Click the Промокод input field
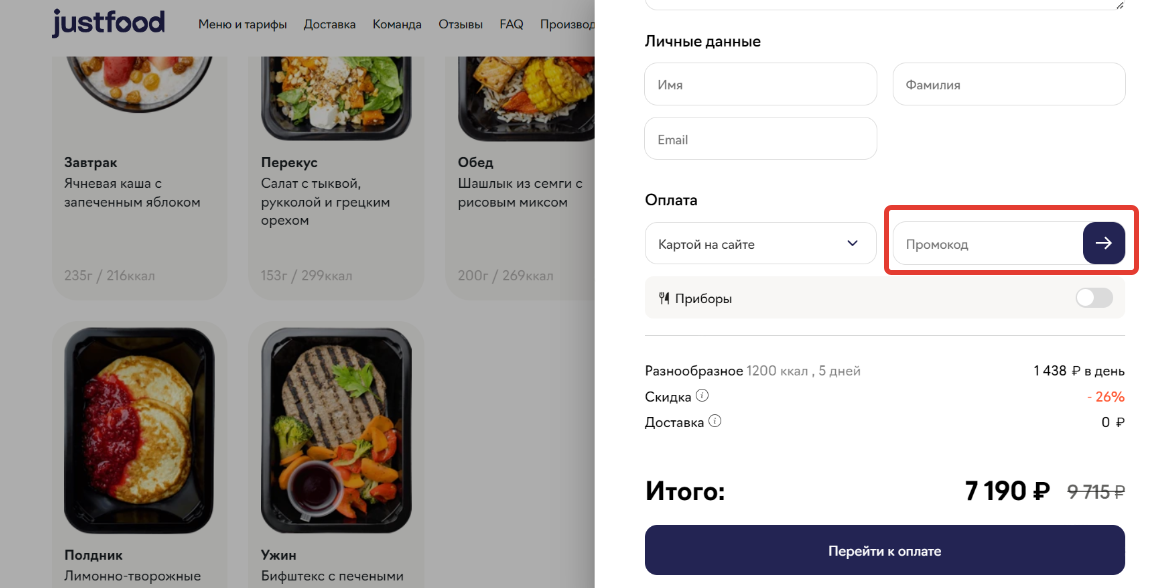Screen dimensions: 1160x588 point(988,243)
